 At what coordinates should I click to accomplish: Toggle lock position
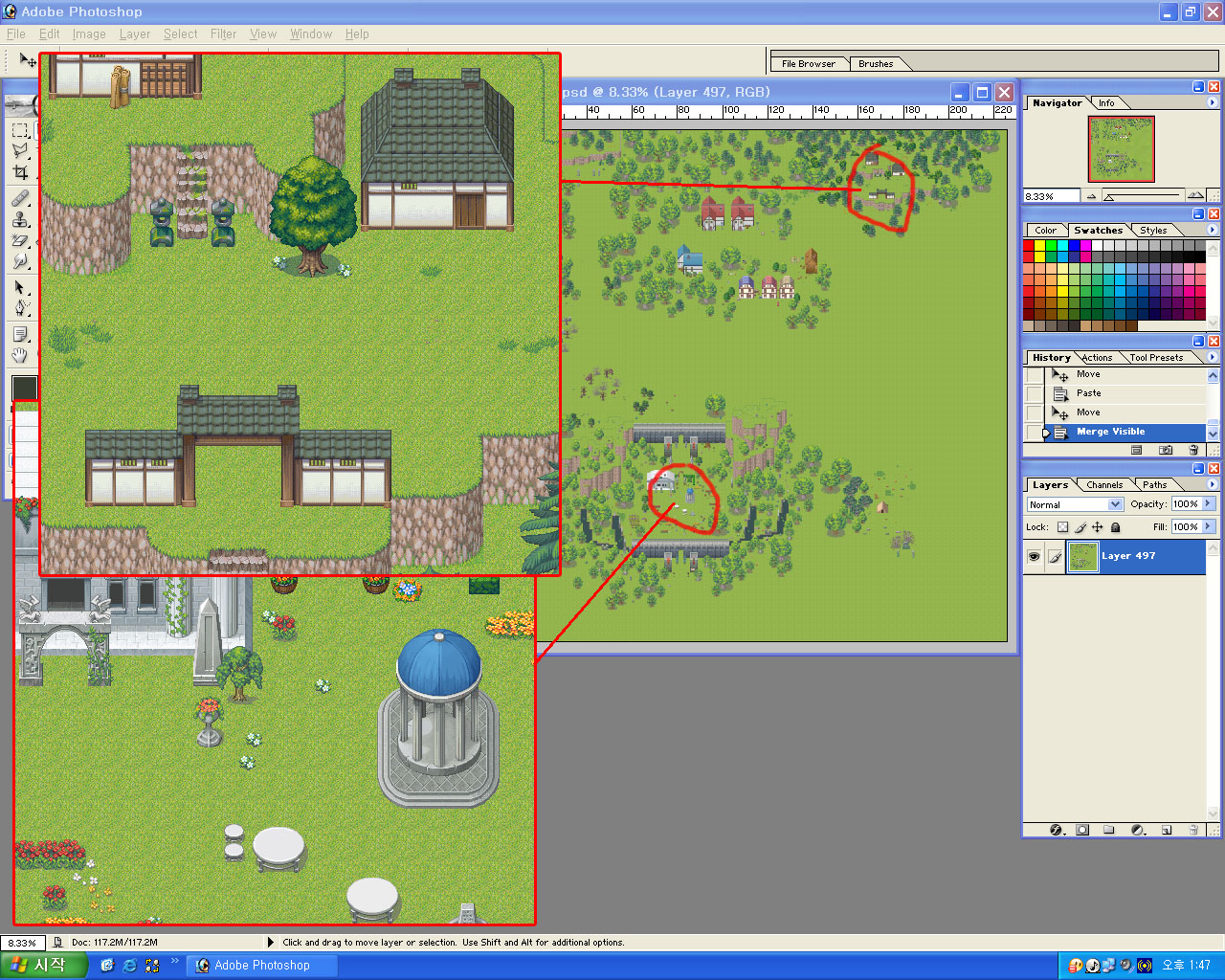tap(1098, 527)
